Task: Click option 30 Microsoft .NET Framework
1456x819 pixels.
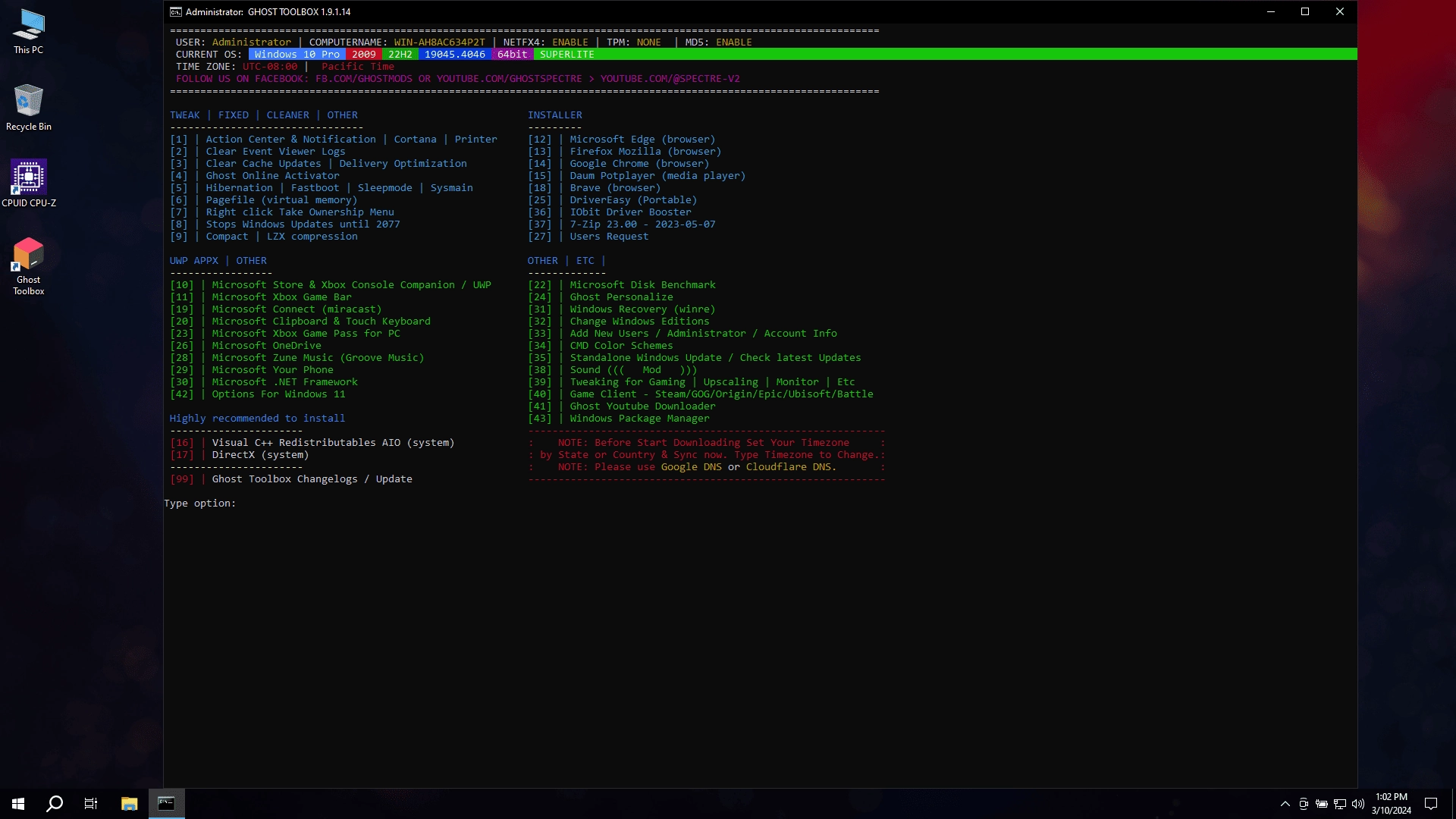Action: pos(264,382)
